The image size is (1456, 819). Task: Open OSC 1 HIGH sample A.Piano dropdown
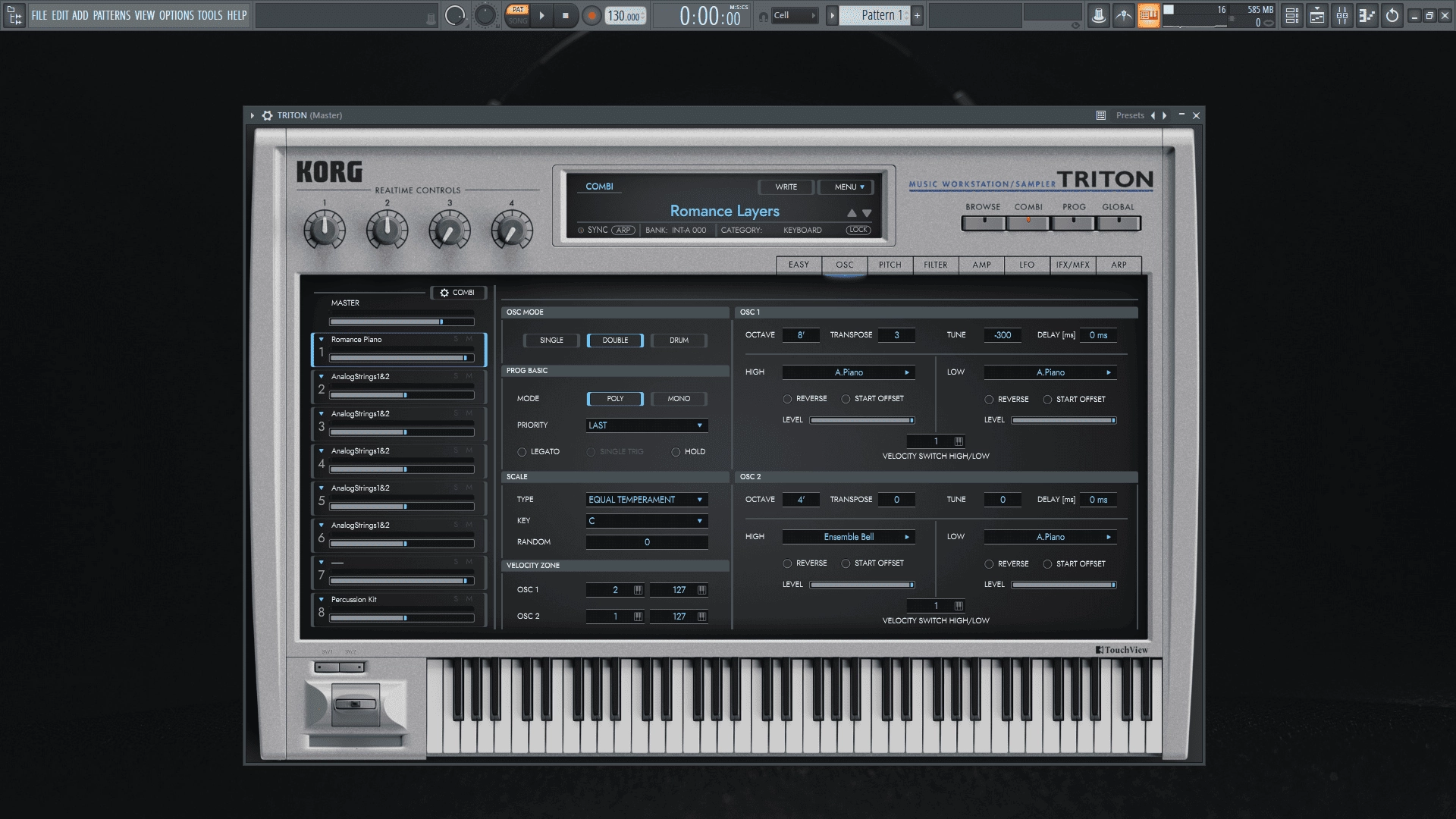pos(849,372)
